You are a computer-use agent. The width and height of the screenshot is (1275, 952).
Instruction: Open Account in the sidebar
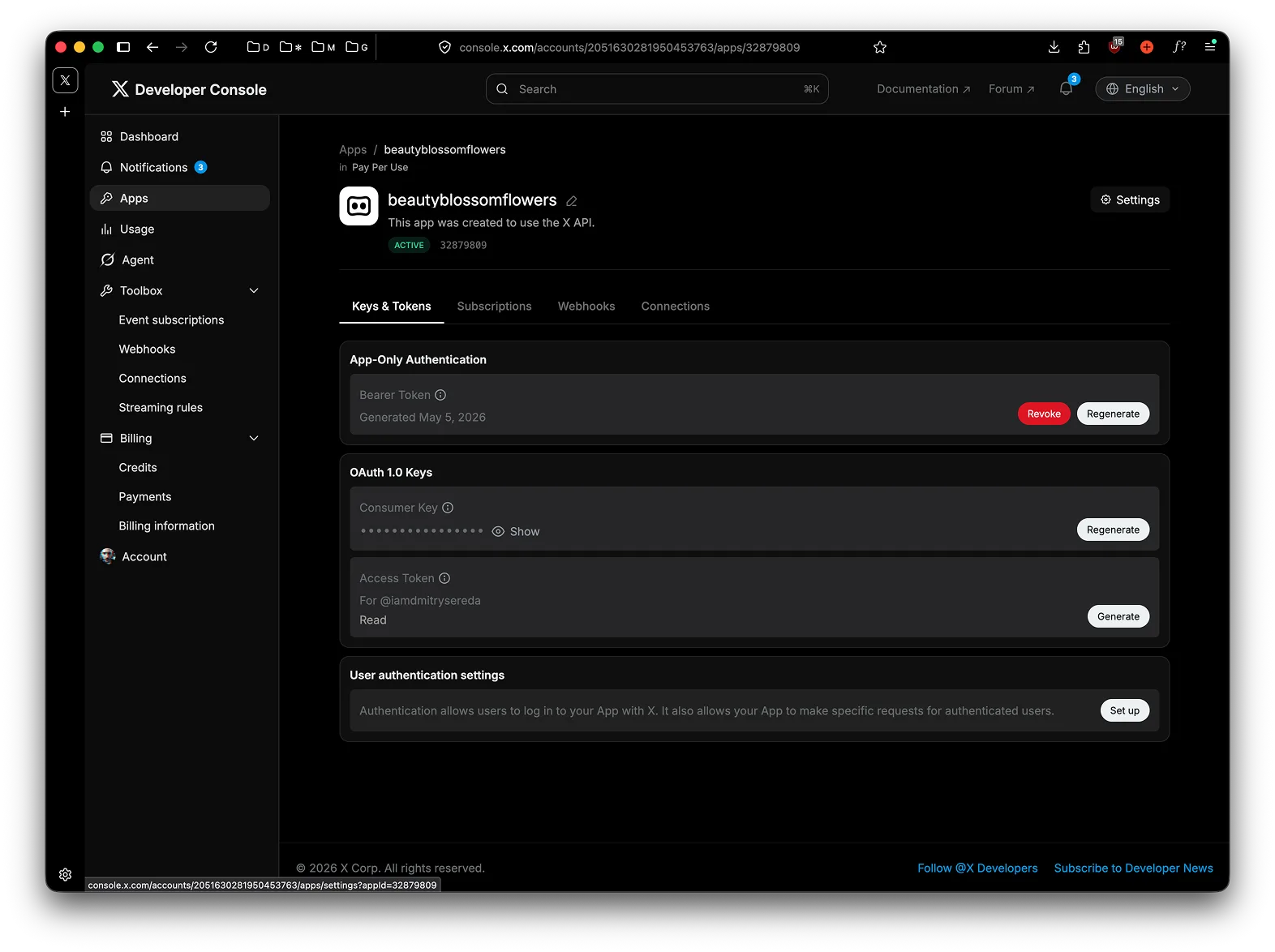[x=179, y=556]
